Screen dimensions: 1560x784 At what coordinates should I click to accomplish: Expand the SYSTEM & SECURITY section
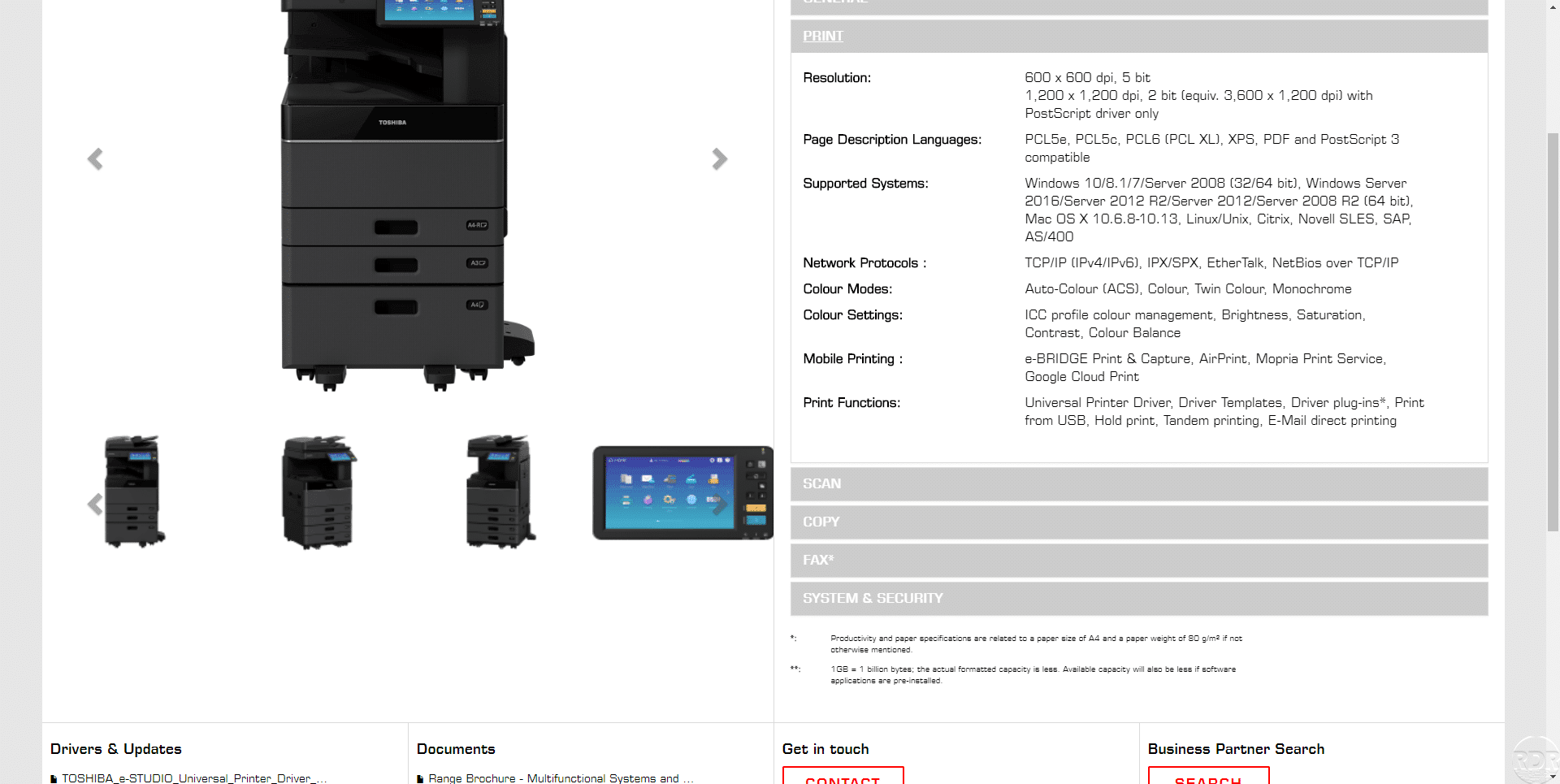click(x=1139, y=599)
